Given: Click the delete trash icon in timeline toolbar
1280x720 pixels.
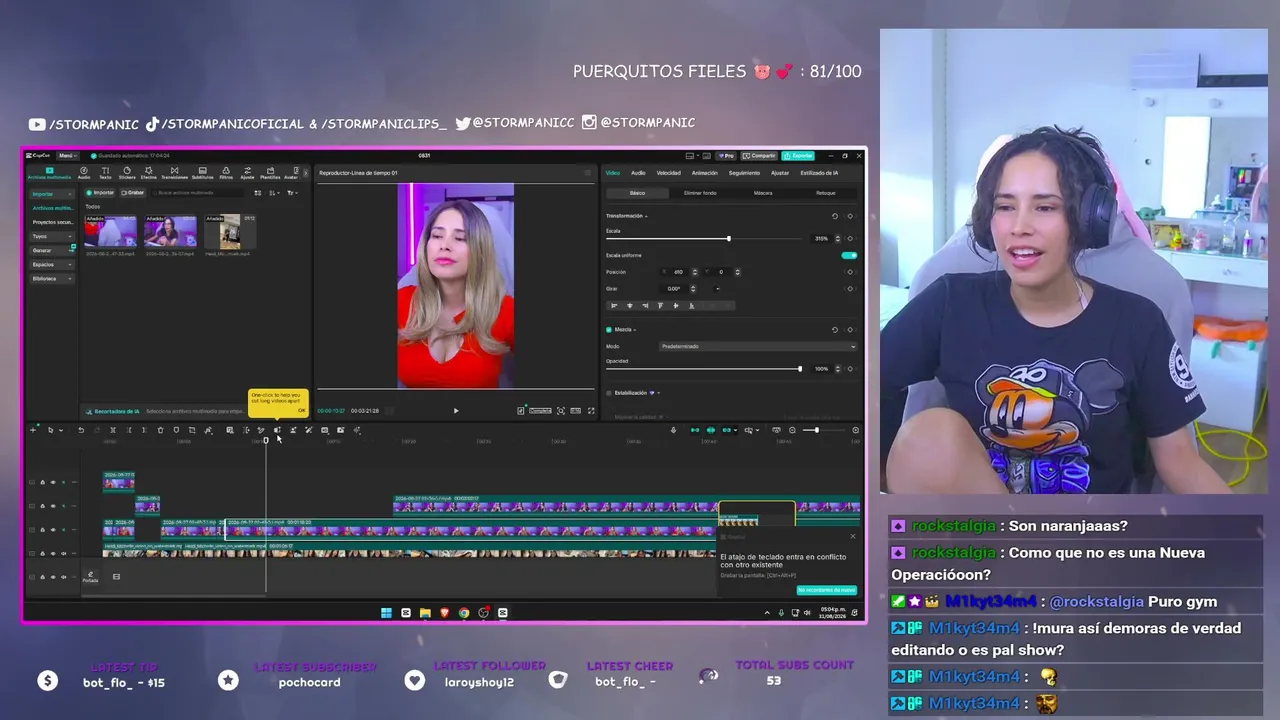Looking at the screenshot, I should [x=160, y=430].
